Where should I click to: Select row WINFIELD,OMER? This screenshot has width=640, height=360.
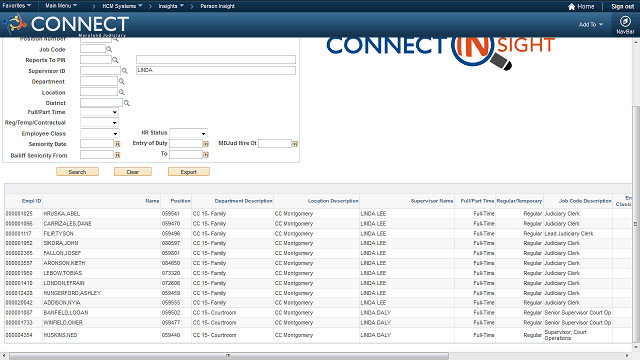point(318,322)
